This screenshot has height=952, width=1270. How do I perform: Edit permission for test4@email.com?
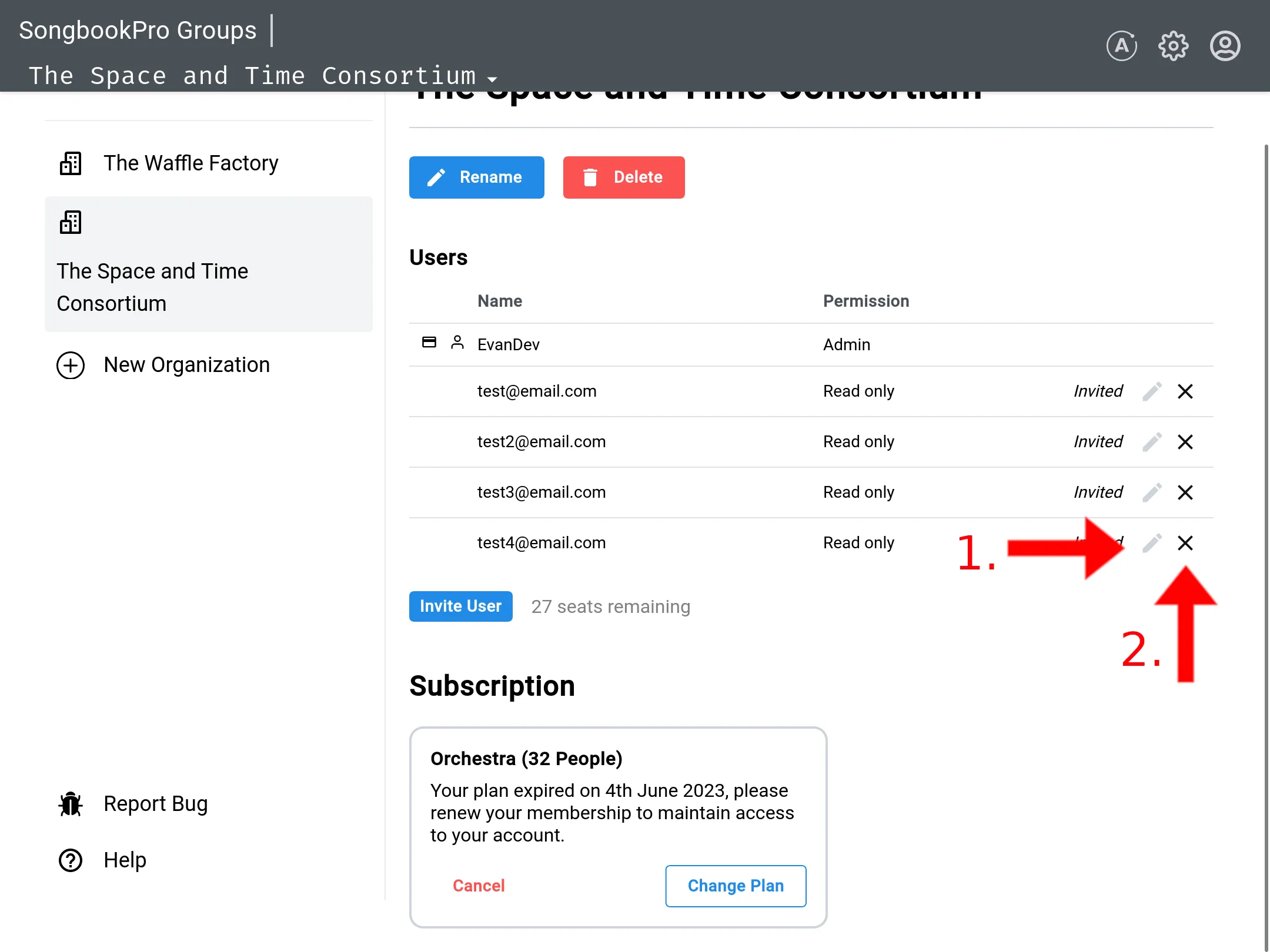pyautogui.click(x=1152, y=543)
